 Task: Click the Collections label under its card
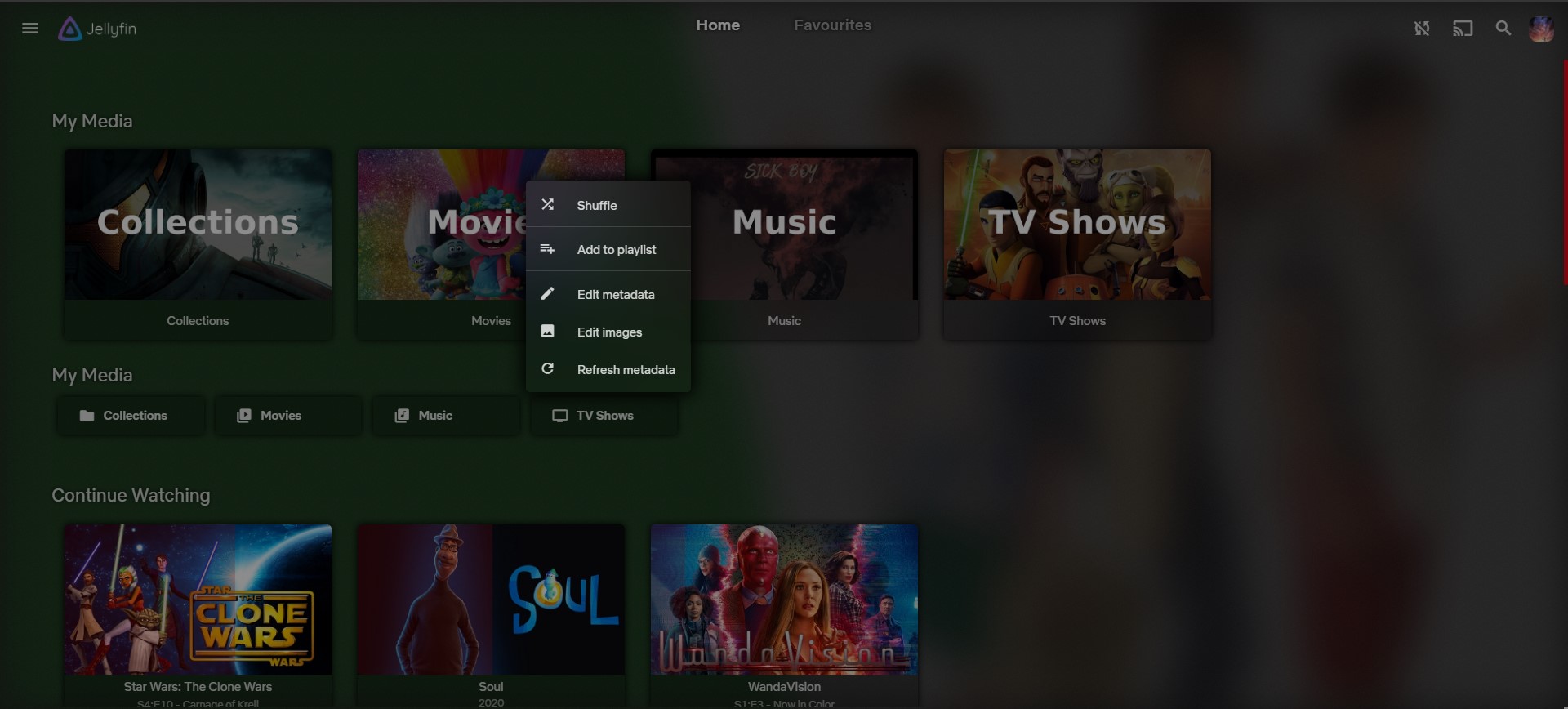point(198,321)
